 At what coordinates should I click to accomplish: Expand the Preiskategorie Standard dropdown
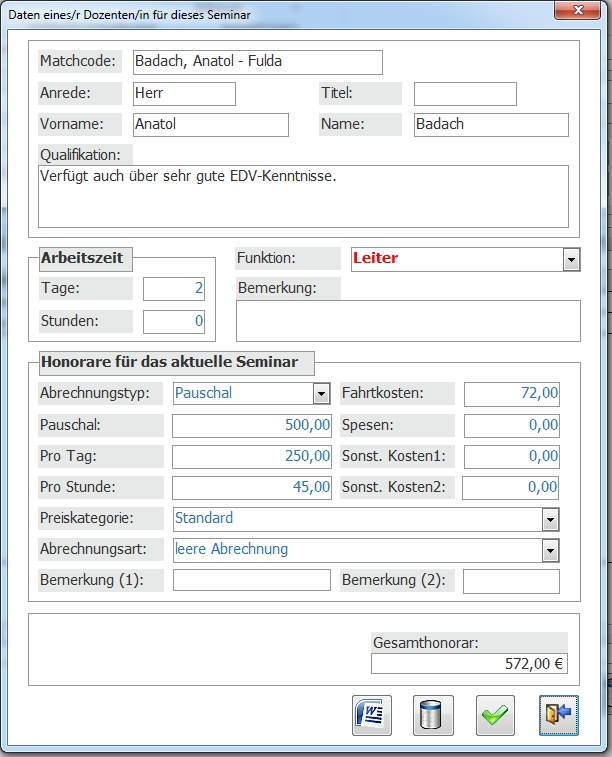(x=550, y=519)
